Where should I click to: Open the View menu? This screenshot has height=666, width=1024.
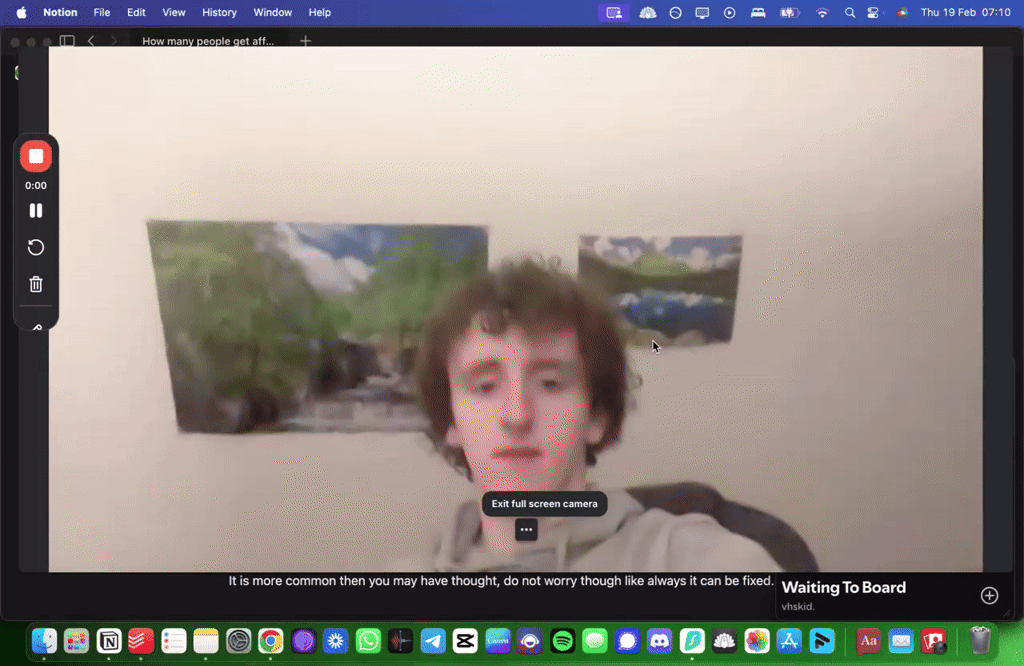point(174,12)
